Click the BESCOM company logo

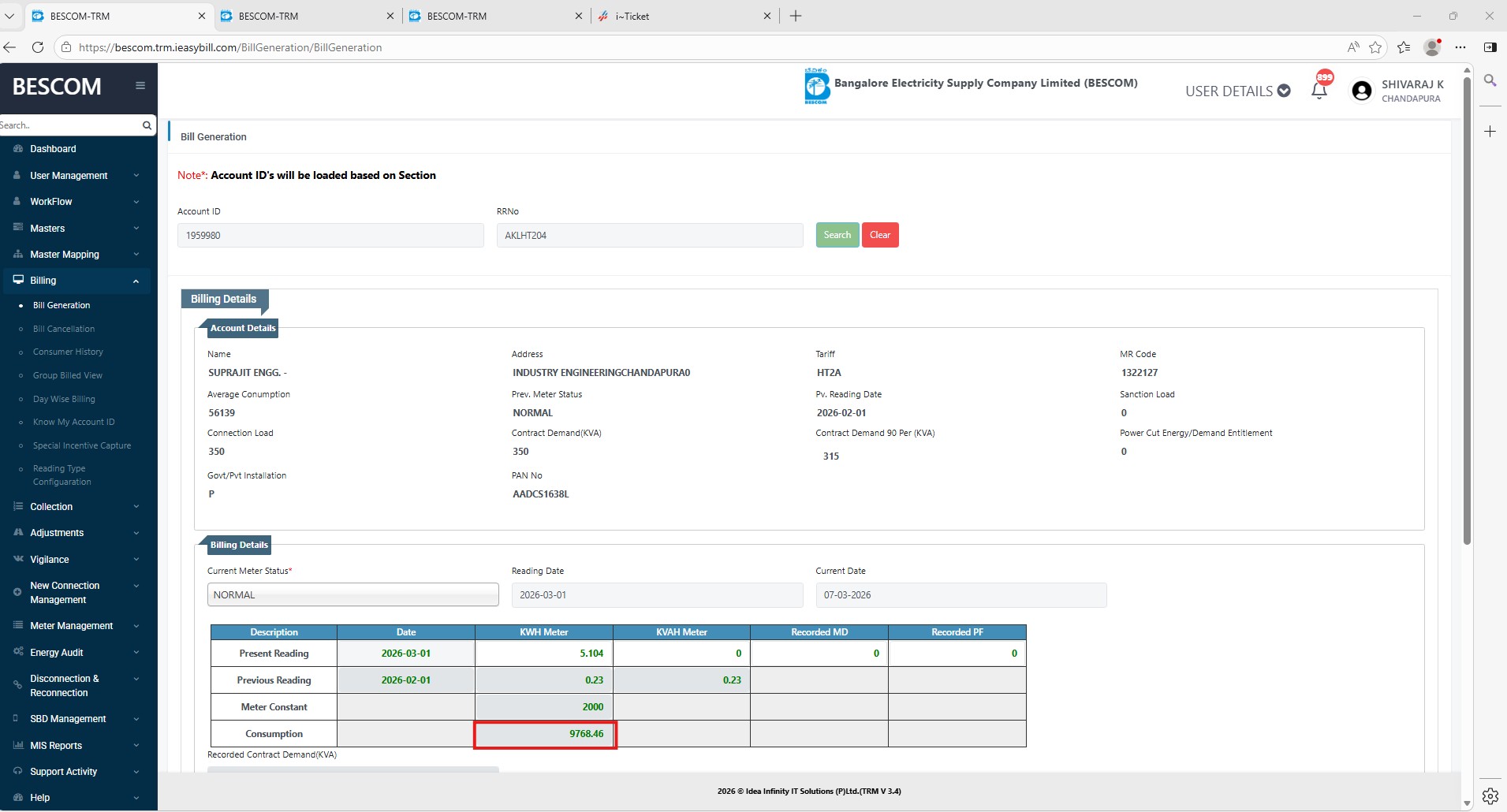click(x=816, y=86)
